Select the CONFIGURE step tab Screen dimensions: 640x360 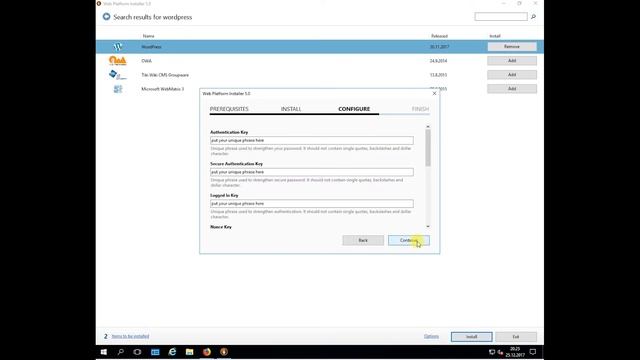tap(354, 109)
